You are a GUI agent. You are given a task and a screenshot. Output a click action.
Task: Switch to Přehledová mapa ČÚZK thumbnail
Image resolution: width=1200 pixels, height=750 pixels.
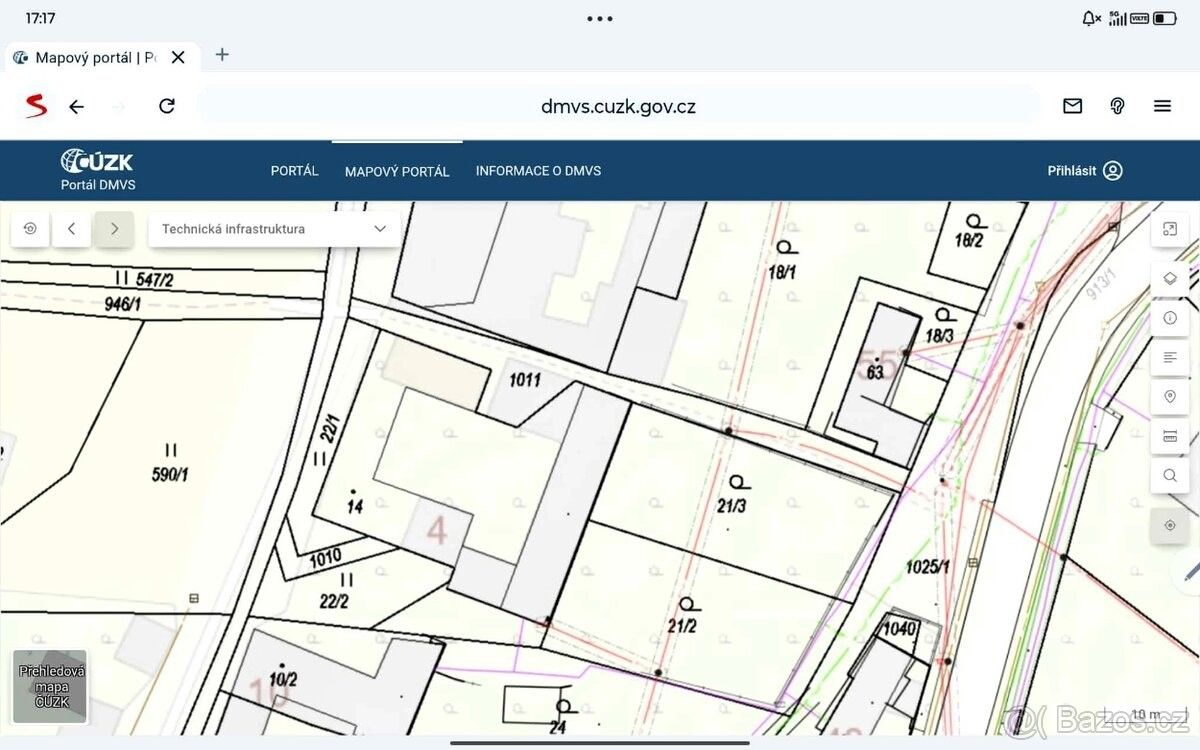point(50,687)
